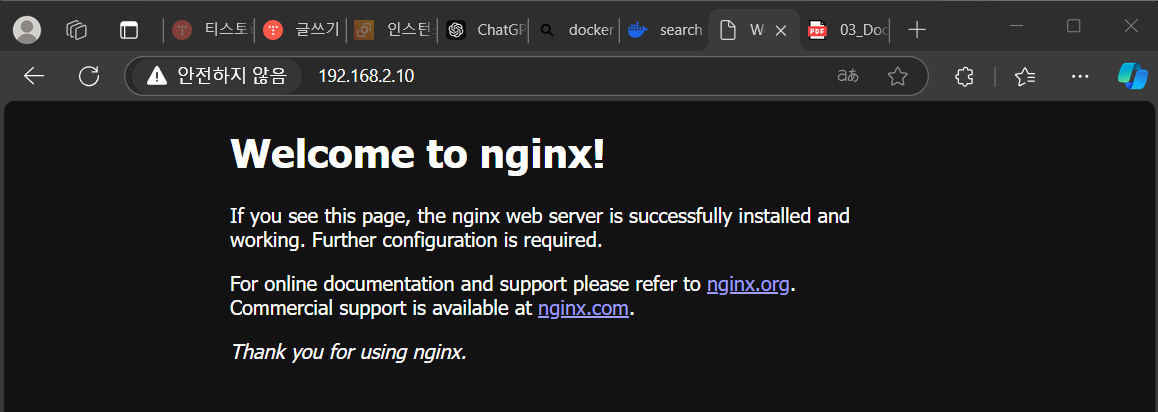Follow the nginx.com link
Viewport: 1158px width, 412px height.
[583, 309]
